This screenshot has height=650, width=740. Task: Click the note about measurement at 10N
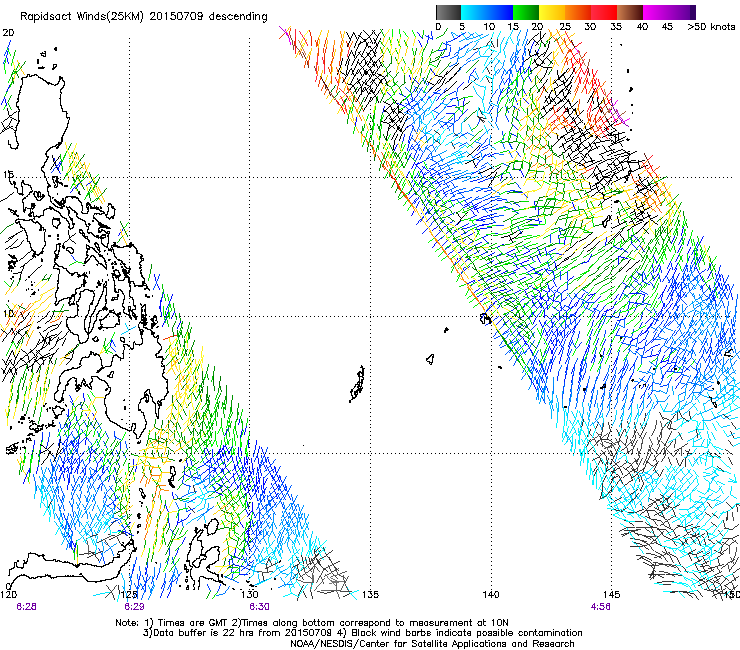point(370,623)
